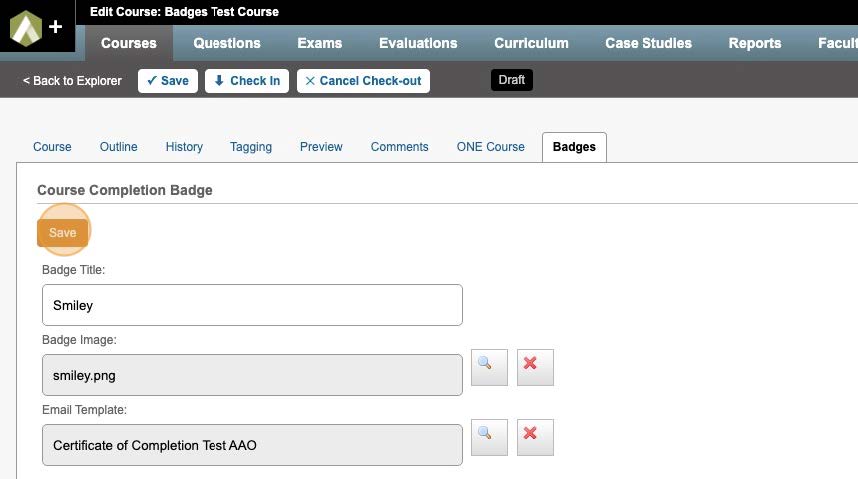Screen dimensions: 858x479
Task: Remove the smiley.png badge image
Action: (x=535, y=367)
